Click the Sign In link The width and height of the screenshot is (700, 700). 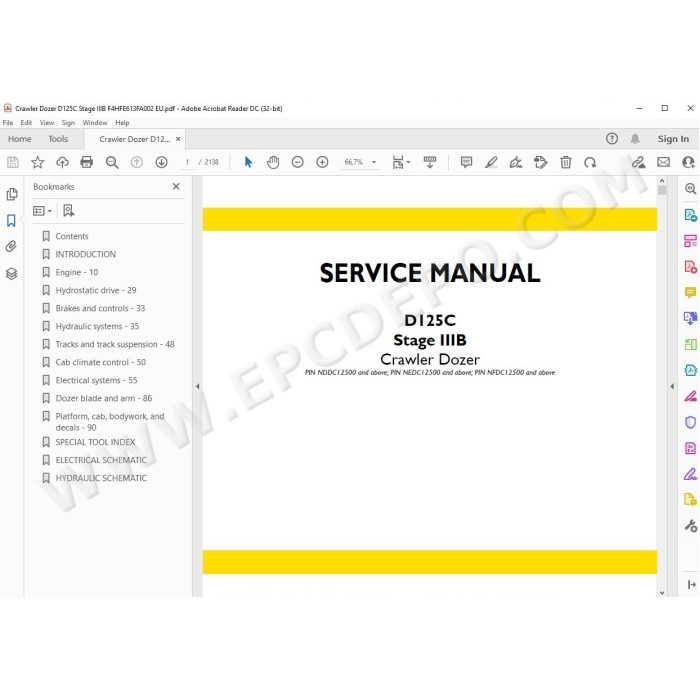(x=673, y=139)
